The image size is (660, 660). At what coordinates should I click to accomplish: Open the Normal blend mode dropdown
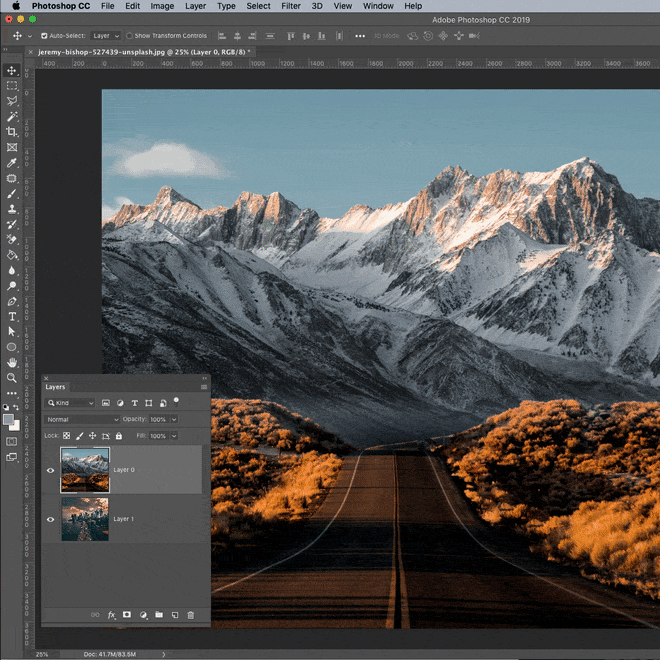point(82,419)
